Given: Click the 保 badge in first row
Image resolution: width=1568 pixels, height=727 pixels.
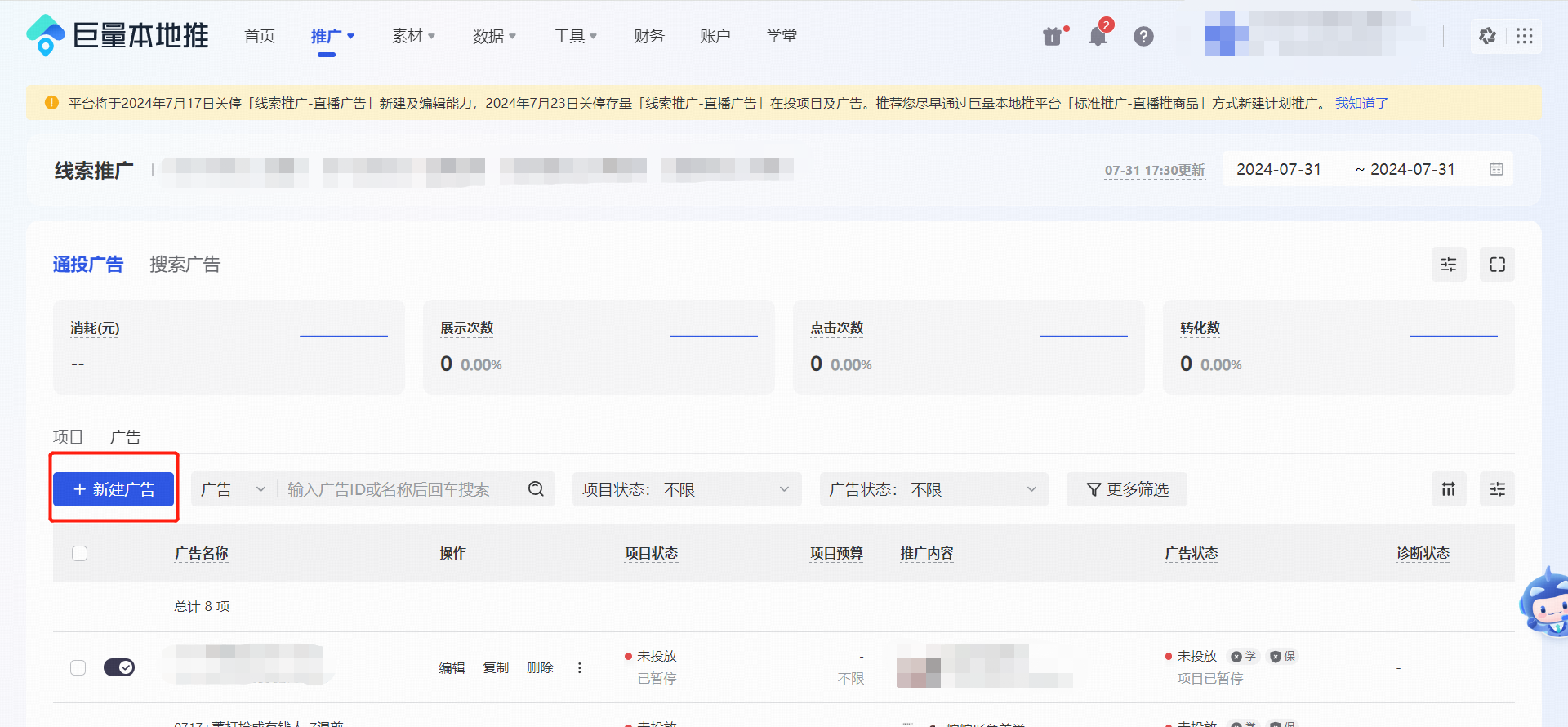Looking at the screenshot, I should 1283,656.
